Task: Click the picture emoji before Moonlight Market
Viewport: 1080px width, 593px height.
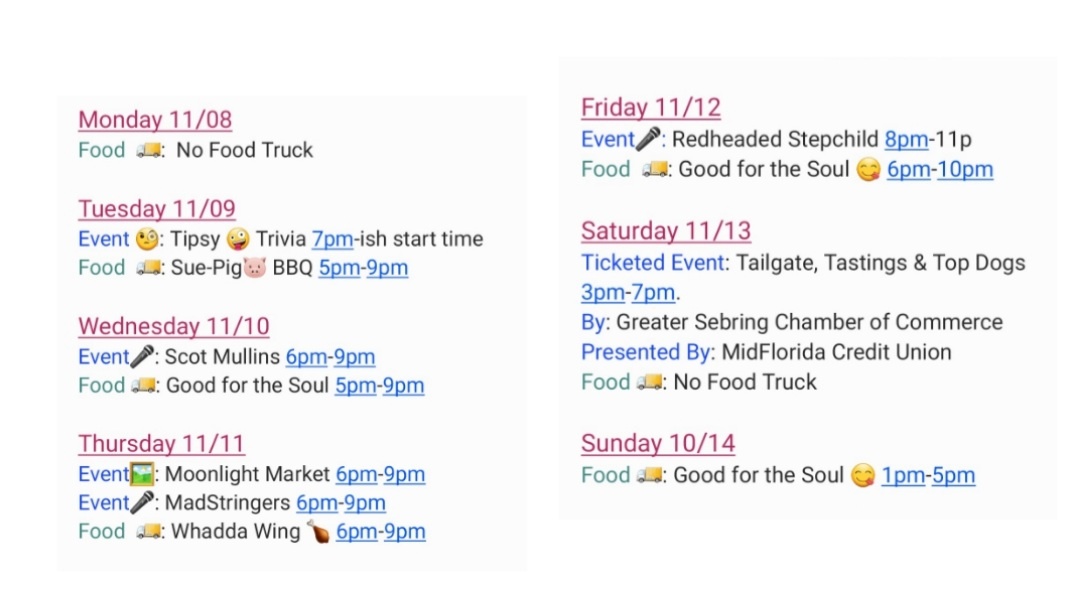Action: click(x=145, y=474)
